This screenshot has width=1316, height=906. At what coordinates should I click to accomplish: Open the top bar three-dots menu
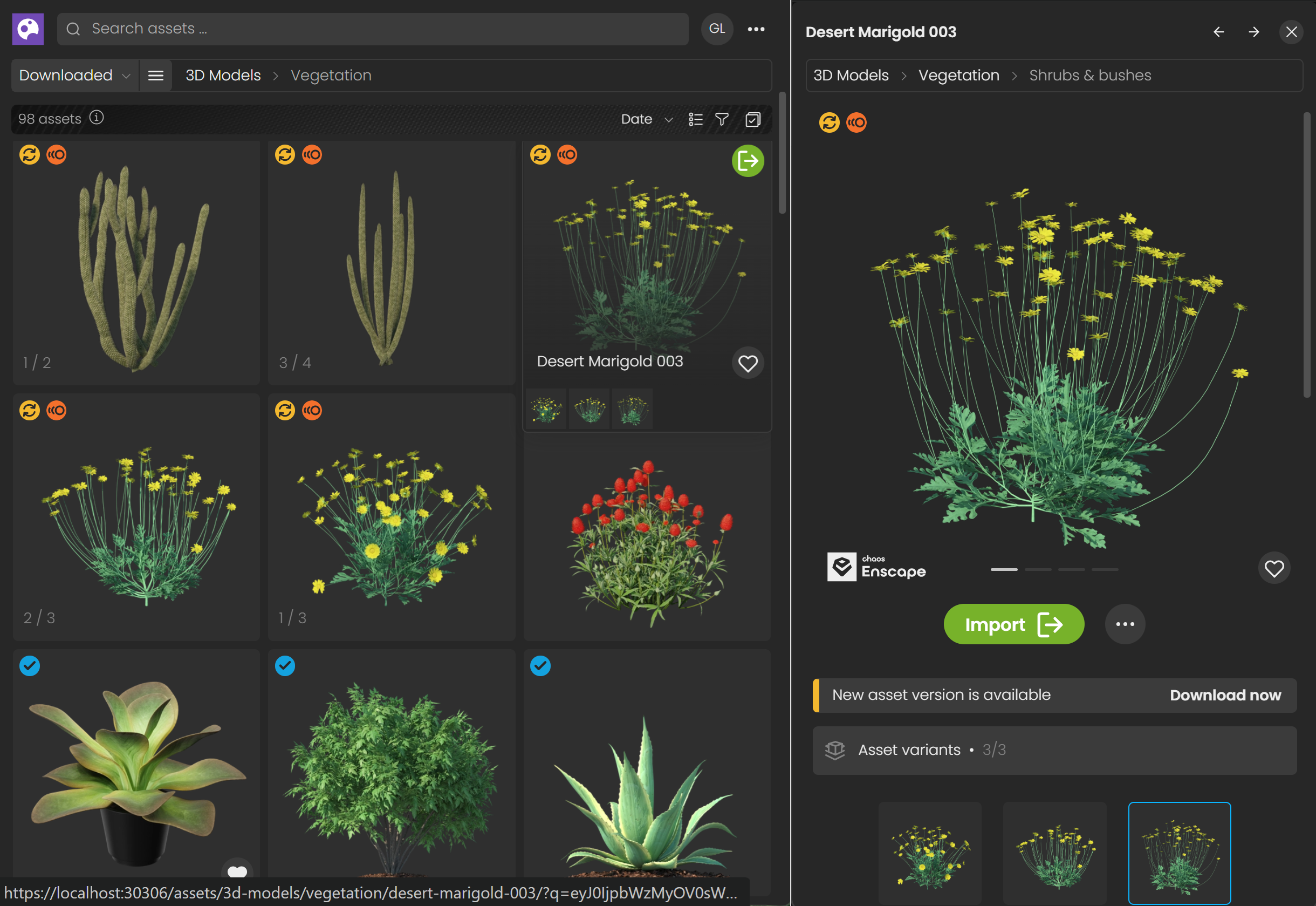pos(756,29)
